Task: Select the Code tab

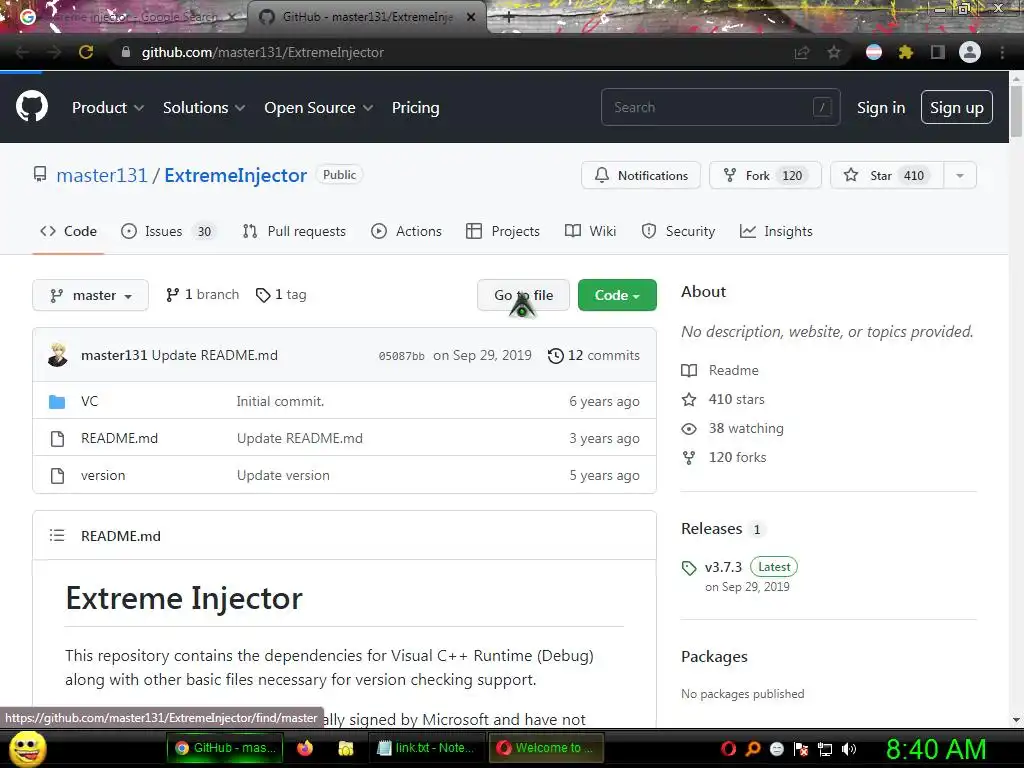Action: pos(68,231)
